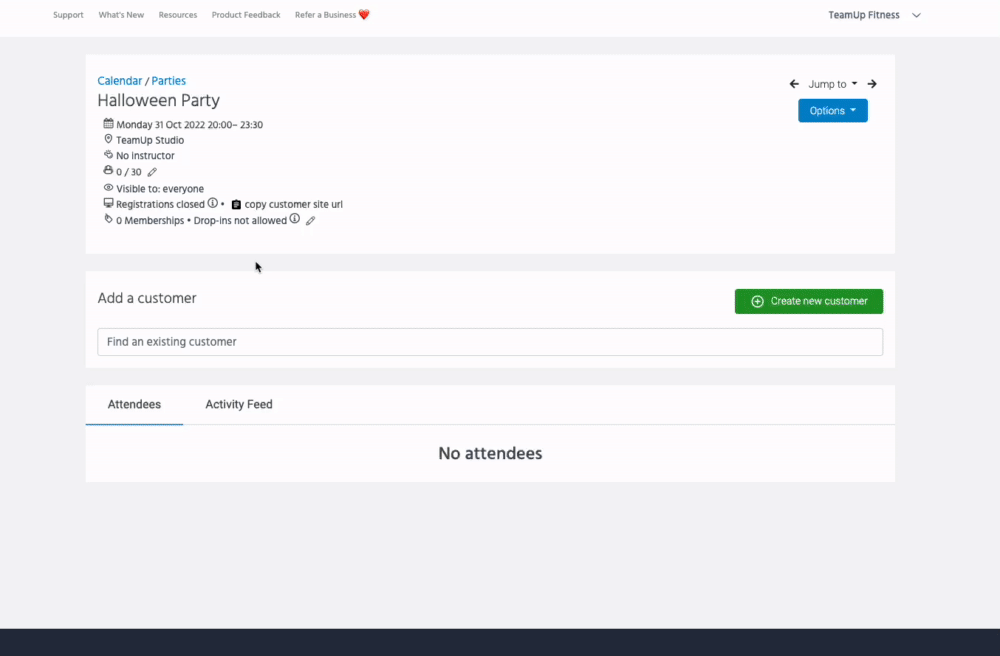Switch to the Activity Feed tab
The image size is (1000, 656).
[239, 405]
